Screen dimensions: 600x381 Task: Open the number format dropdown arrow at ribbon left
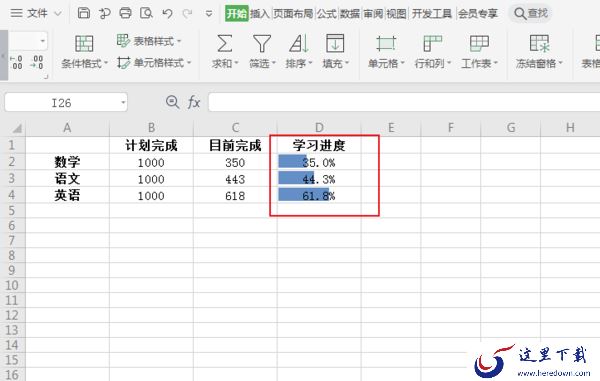pyautogui.click(x=42, y=41)
